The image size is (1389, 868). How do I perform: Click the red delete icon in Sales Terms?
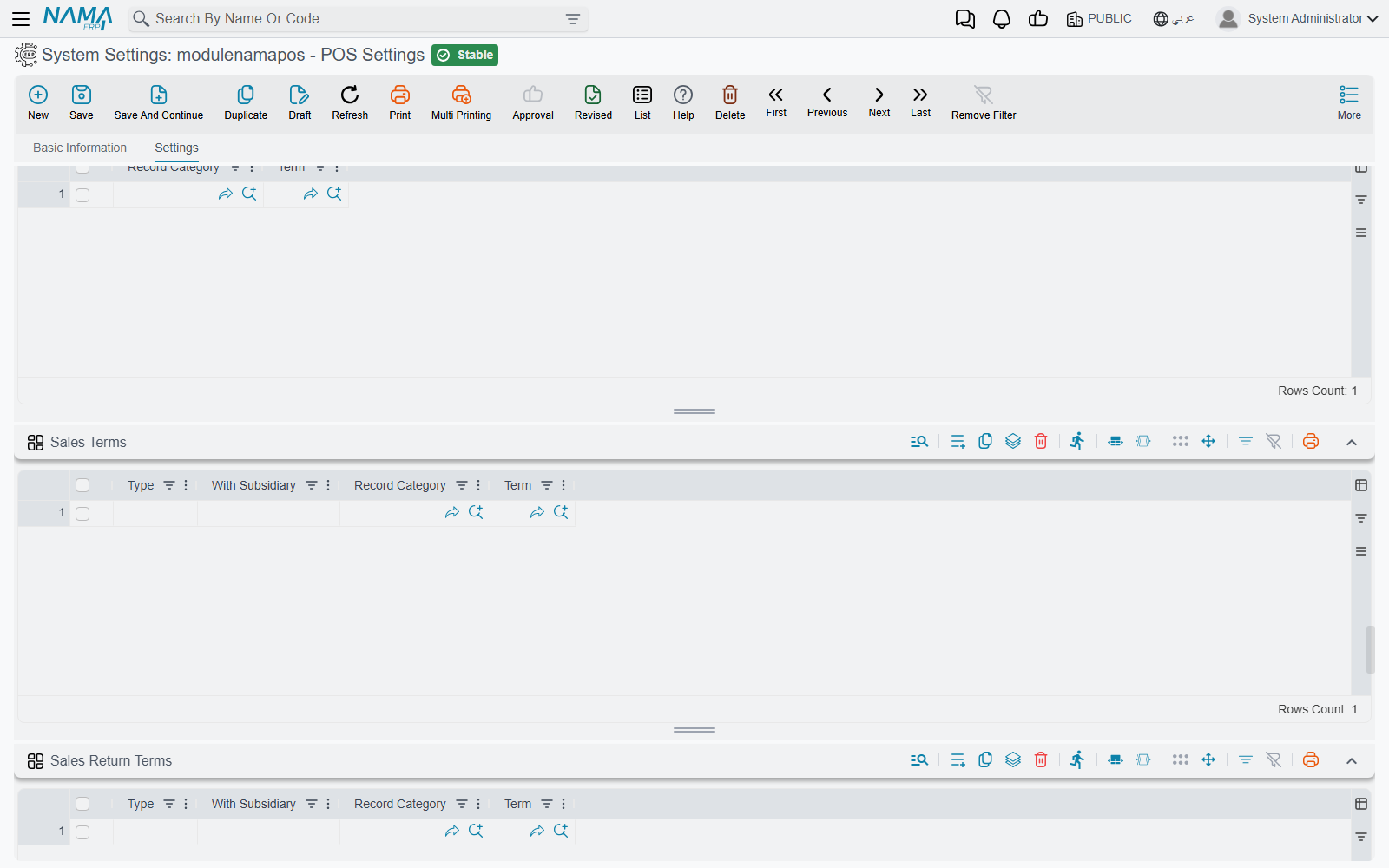(1041, 441)
